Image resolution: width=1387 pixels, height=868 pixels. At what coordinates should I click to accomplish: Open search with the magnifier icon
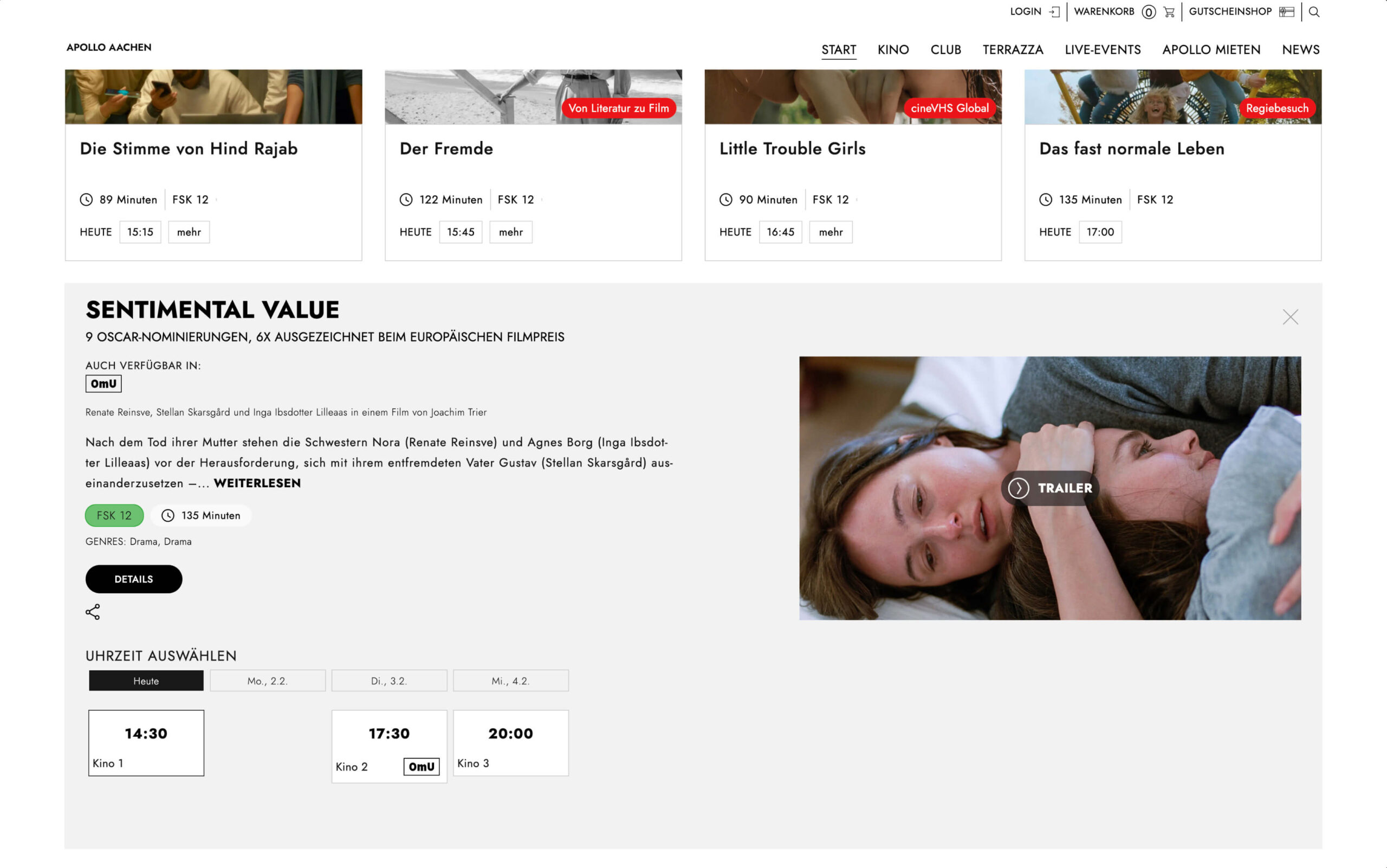tap(1314, 12)
